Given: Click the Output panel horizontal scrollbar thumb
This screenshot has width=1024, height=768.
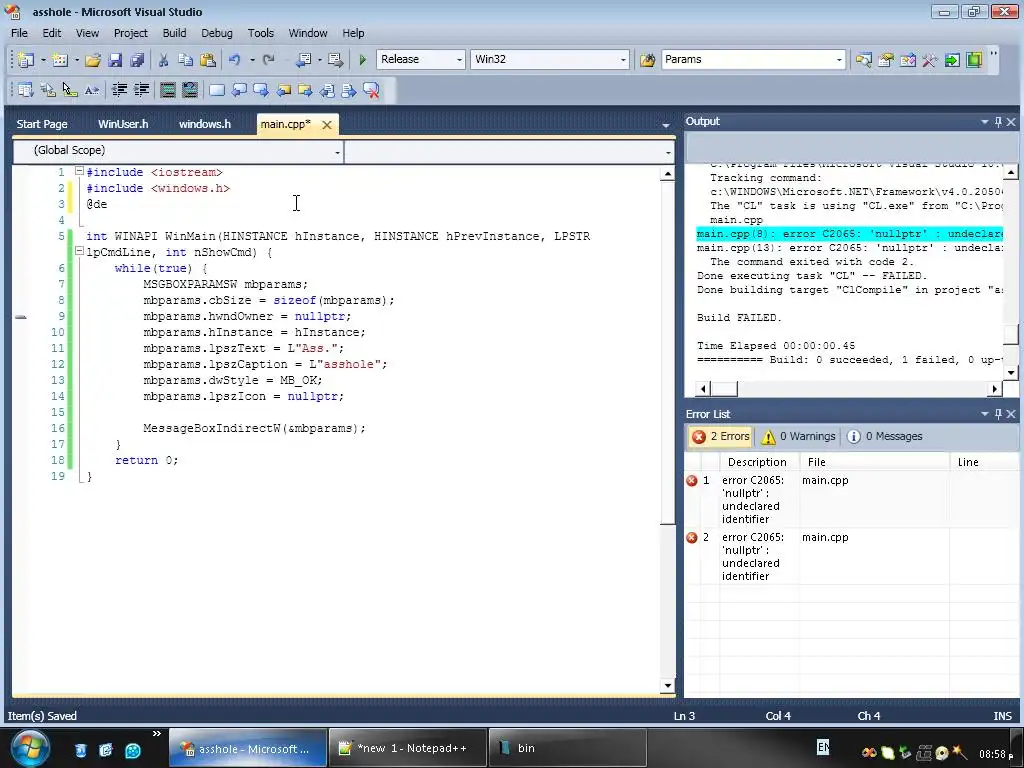Looking at the screenshot, I should 724,389.
